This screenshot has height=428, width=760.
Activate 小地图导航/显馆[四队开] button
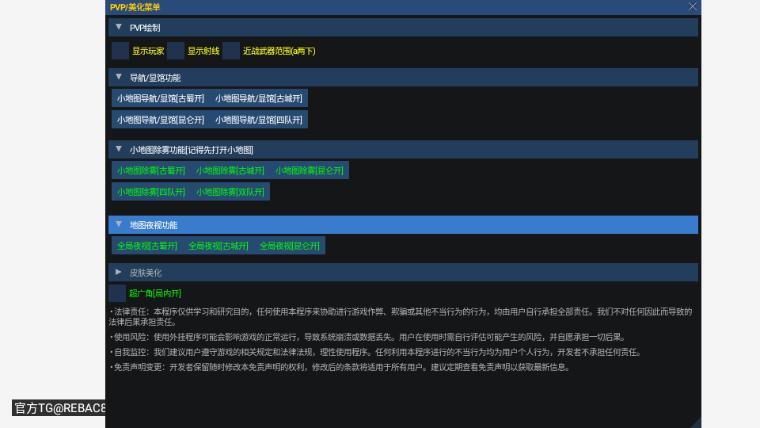pos(259,120)
